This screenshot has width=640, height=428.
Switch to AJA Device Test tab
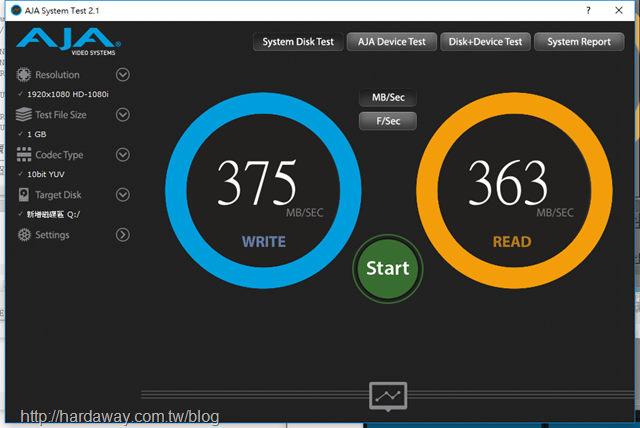[391, 42]
